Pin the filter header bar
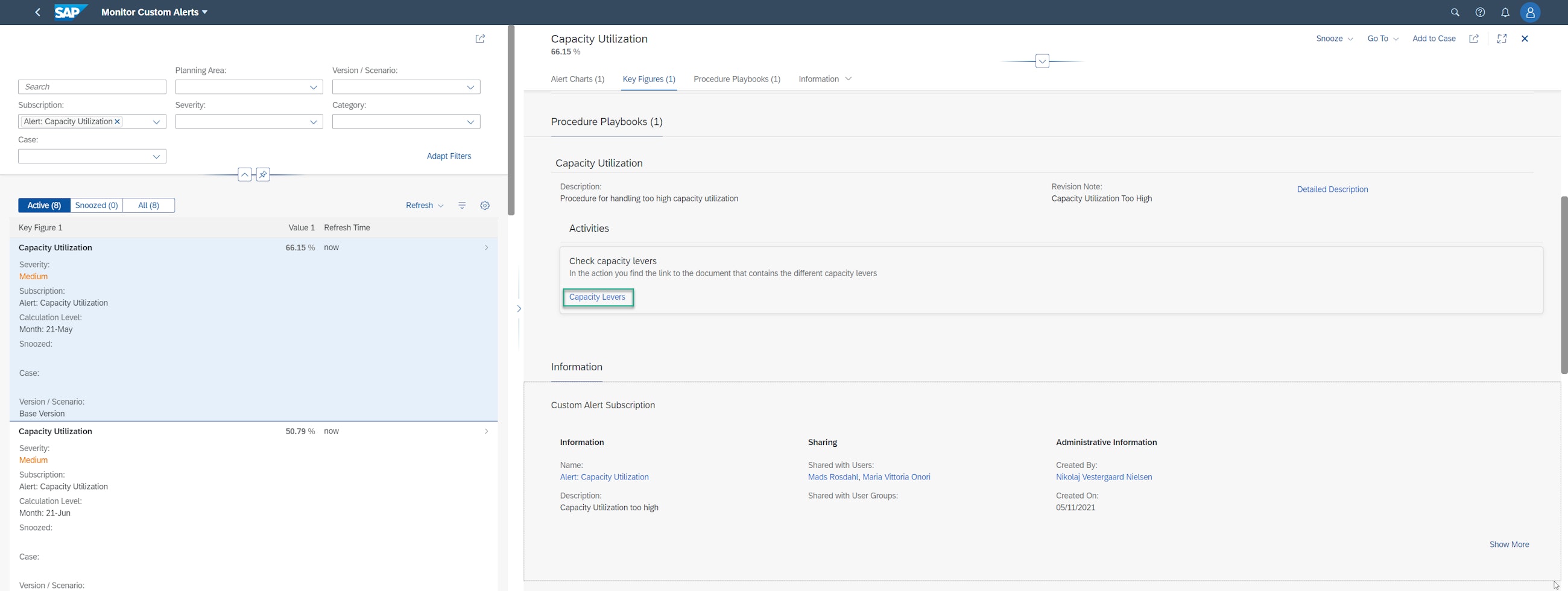 (263, 175)
